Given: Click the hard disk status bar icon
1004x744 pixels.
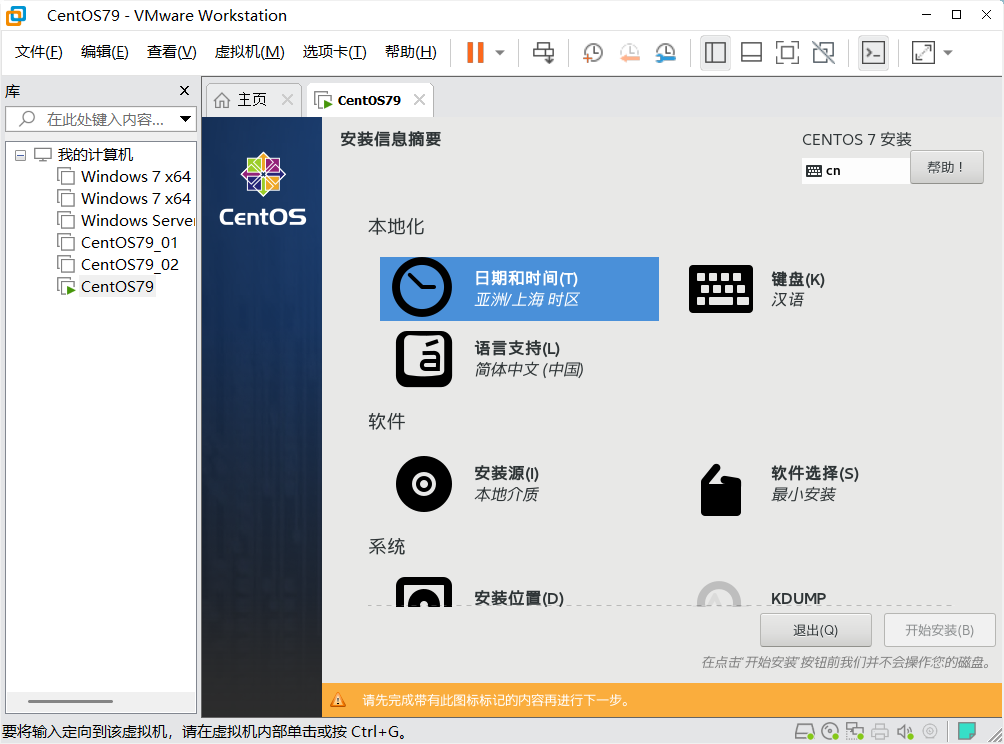Looking at the screenshot, I should point(804,731).
